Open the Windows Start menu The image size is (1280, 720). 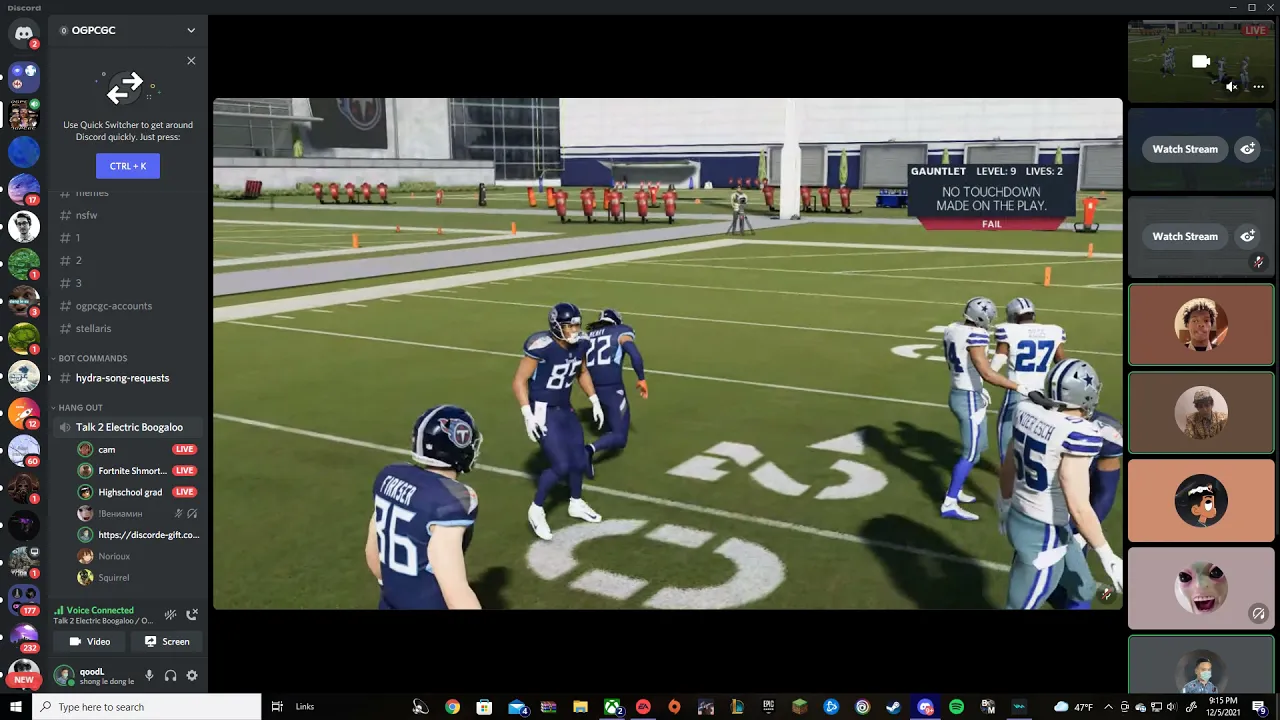(x=16, y=707)
